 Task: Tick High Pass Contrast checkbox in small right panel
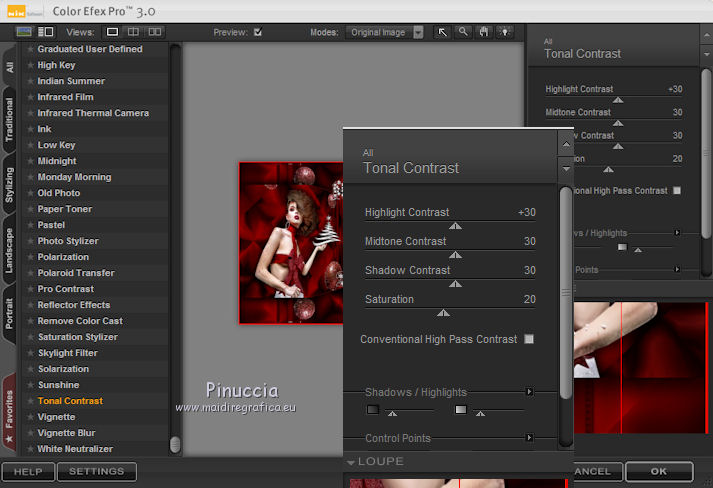click(677, 191)
